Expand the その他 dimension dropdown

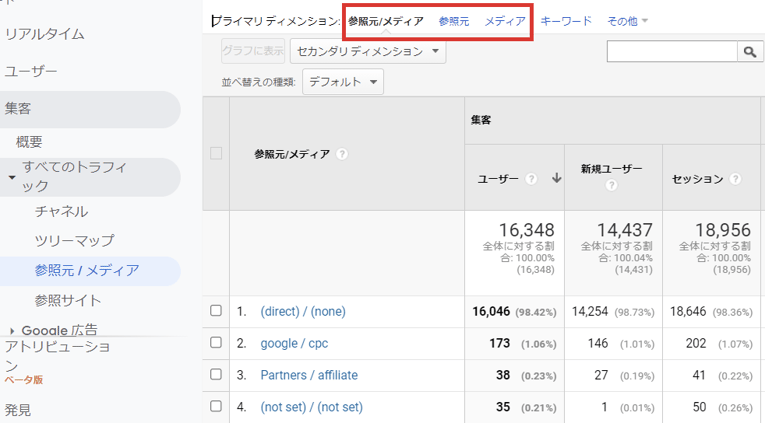point(627,21)
